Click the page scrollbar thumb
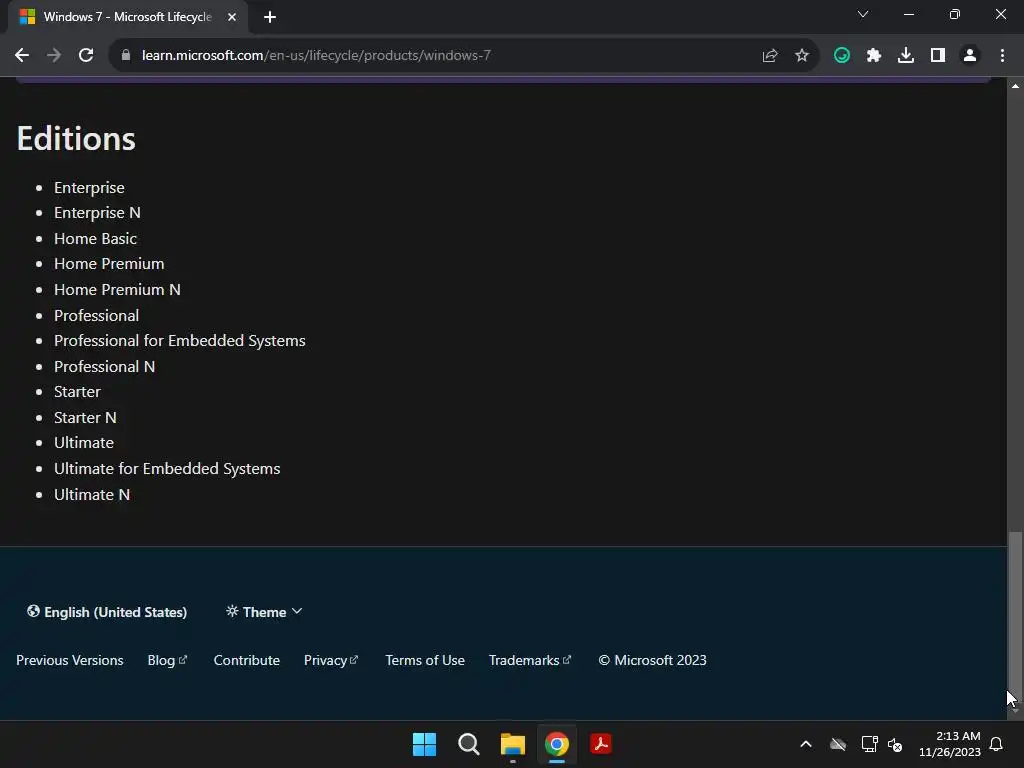 [x=1015, y=618]
